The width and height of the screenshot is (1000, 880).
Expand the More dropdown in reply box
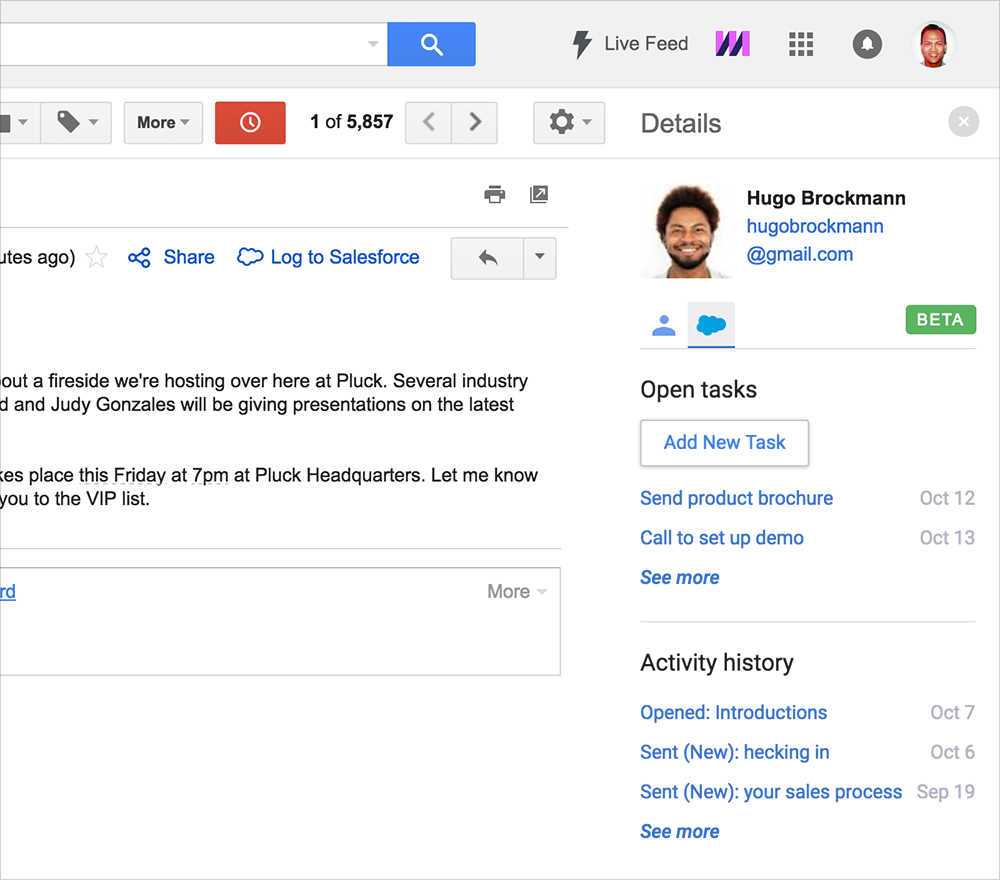coord(517,591)
